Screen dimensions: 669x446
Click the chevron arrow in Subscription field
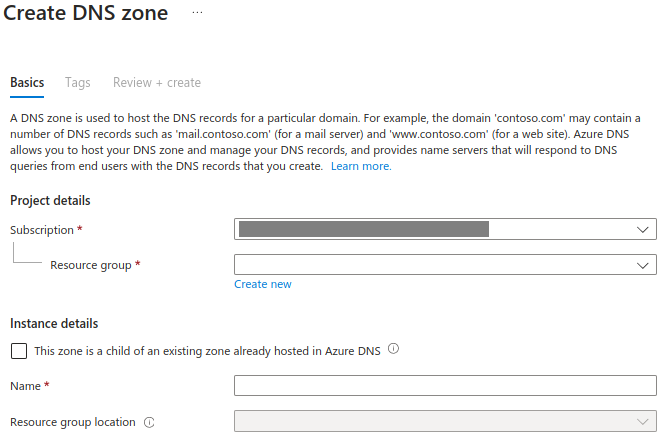pyautogui.click(x=643, y=229)
